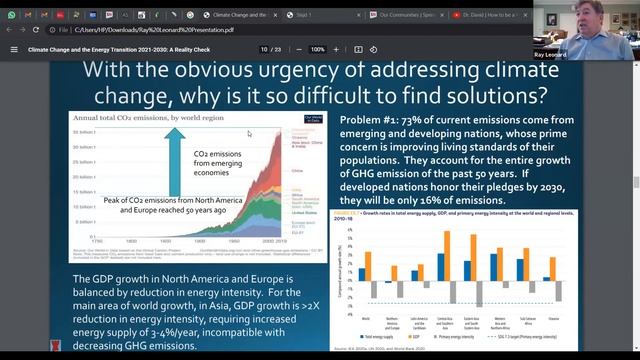Click 'CO2 emissions from emerging economies' label
This screenshot has height=360, width=640.
click(x=218, y=163)
